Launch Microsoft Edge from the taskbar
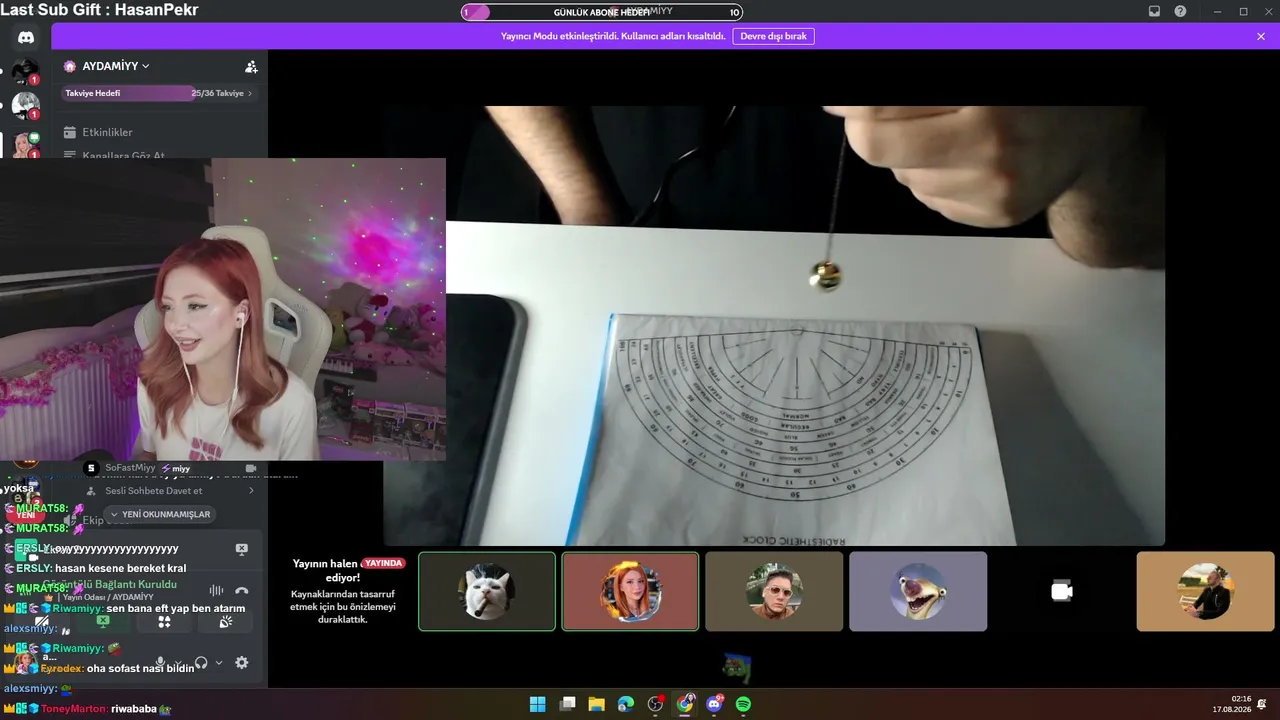1280x720 pixels. pos(626,704)
